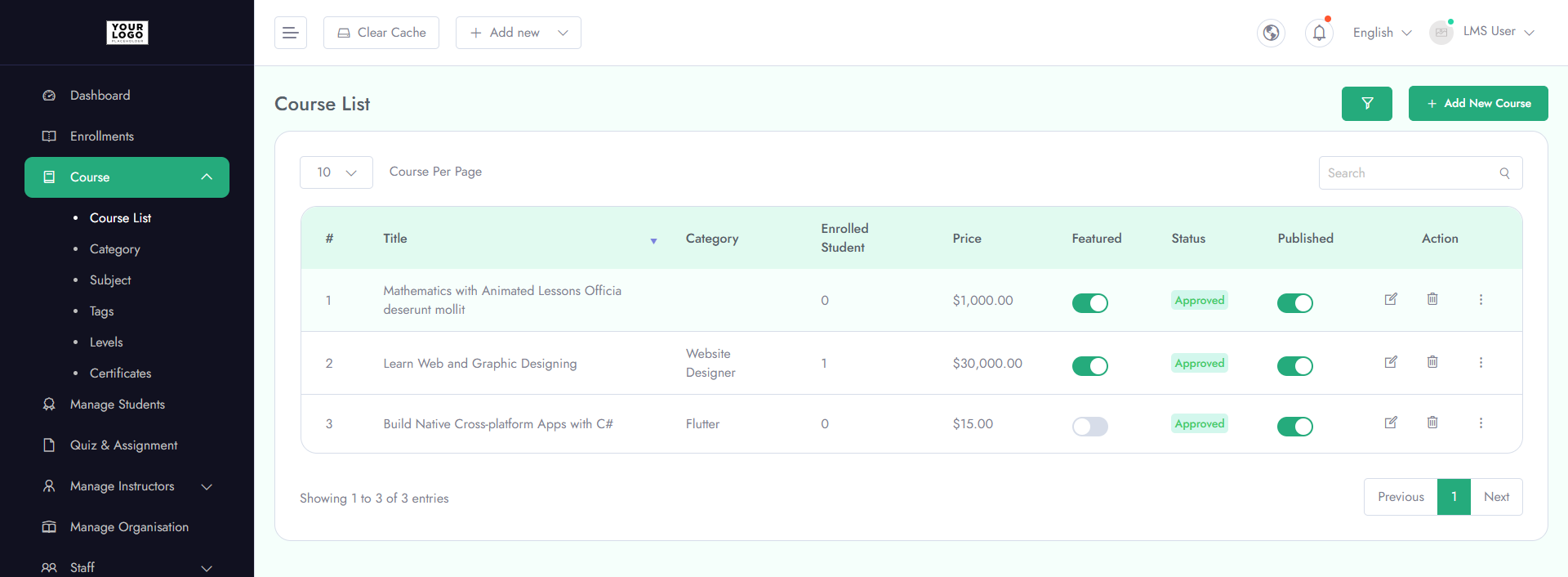Click the Approved badge for Mathematics course
1568x577 pixels.
pos(1200,300)
